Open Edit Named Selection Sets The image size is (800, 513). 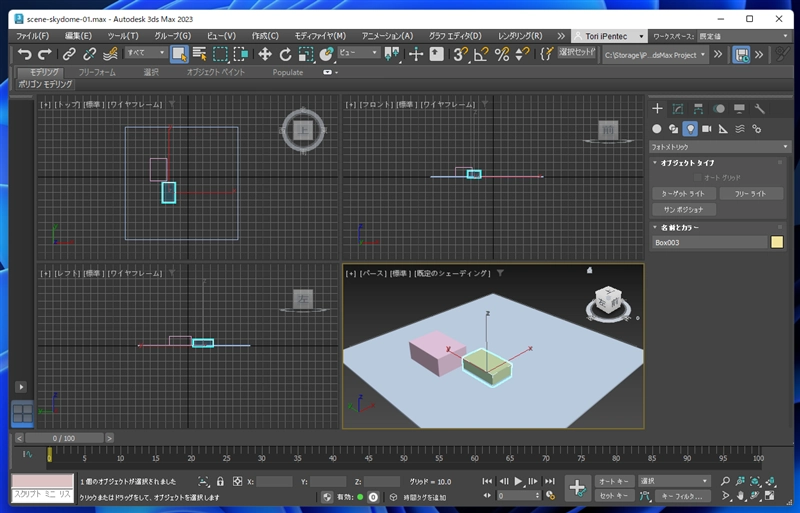546,54
